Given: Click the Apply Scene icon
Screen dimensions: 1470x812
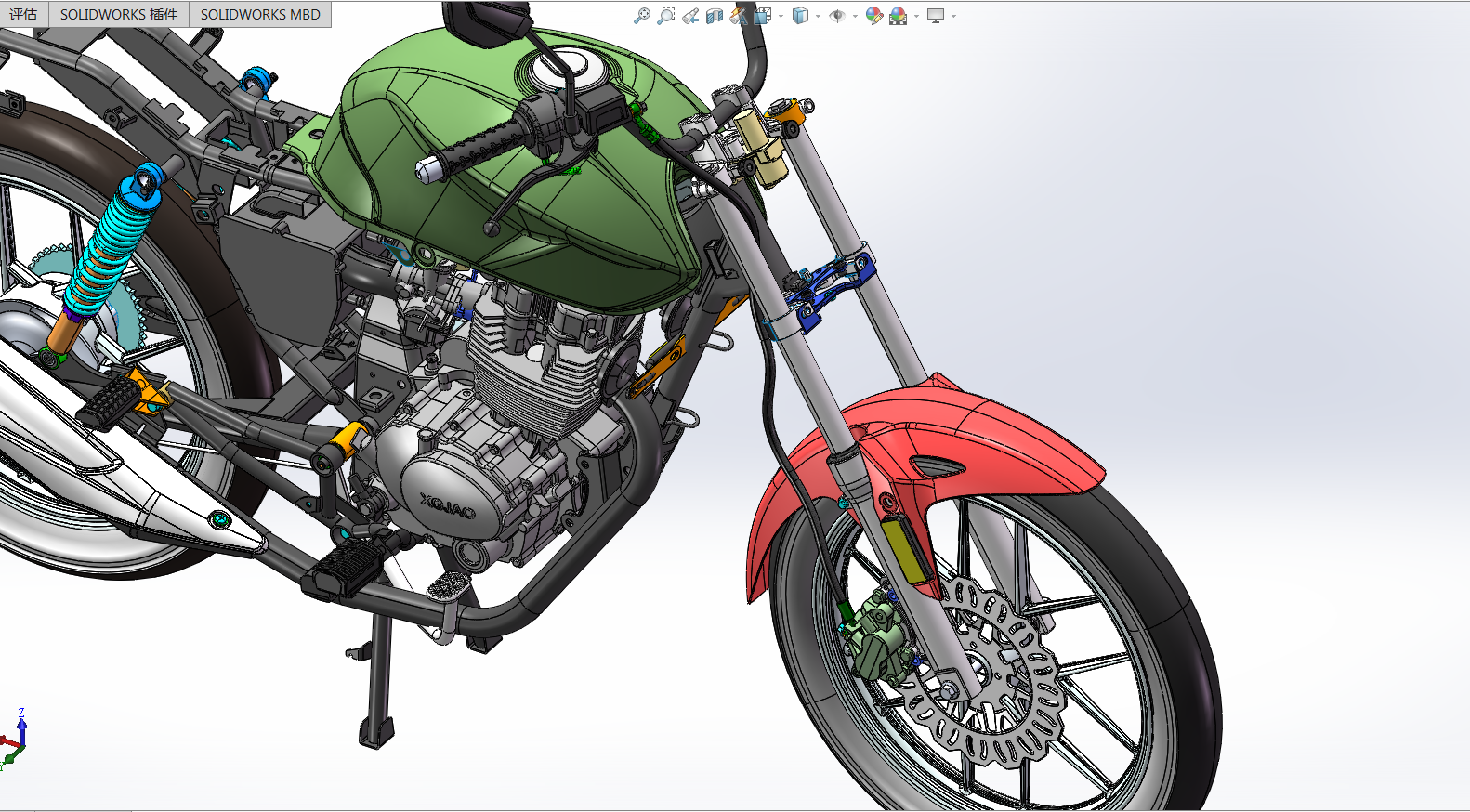Looking at the screenshot, I should click(898, 16).
